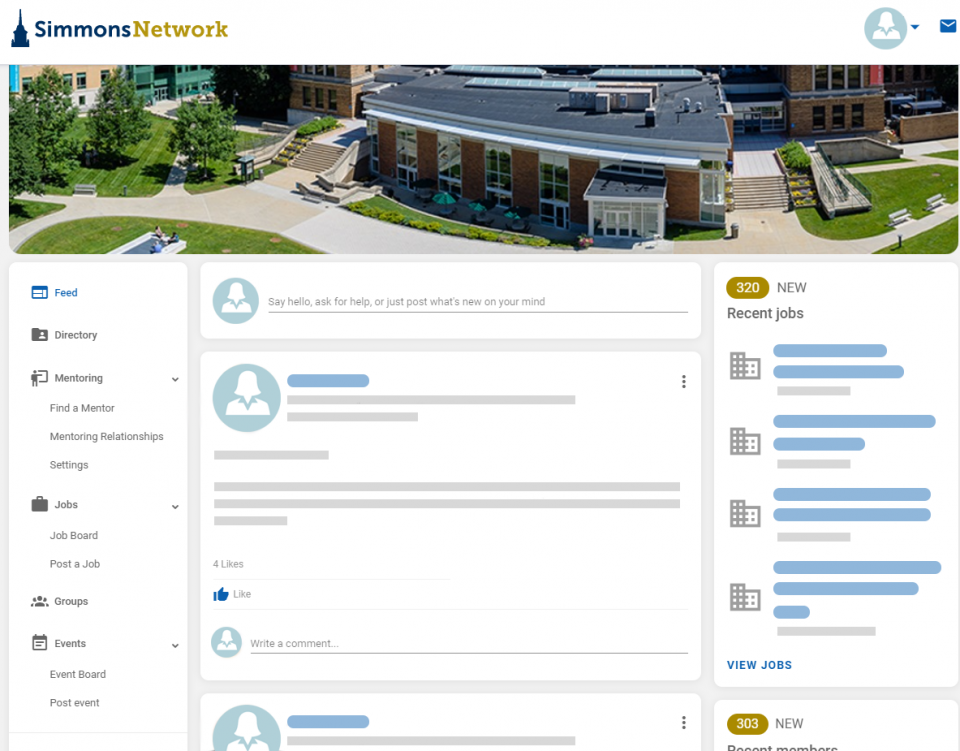
Task: Click the Simmons Network logo
Action: pyautogui.click(x=120, y=29)
